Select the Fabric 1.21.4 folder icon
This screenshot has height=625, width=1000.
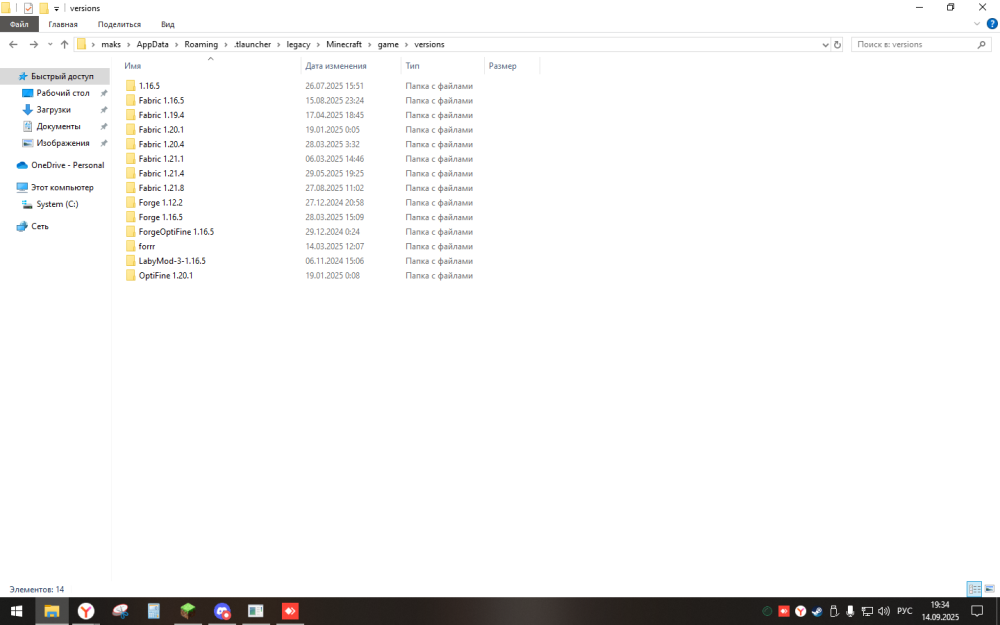click(131, 173)
